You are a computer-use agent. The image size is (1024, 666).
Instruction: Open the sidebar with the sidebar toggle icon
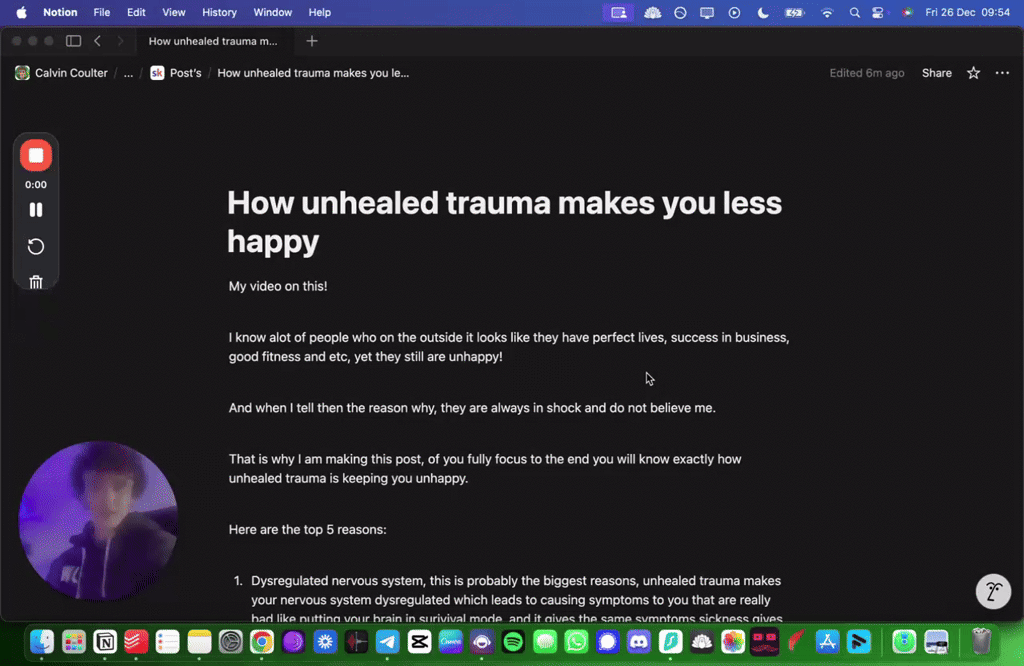click(73, 40)
